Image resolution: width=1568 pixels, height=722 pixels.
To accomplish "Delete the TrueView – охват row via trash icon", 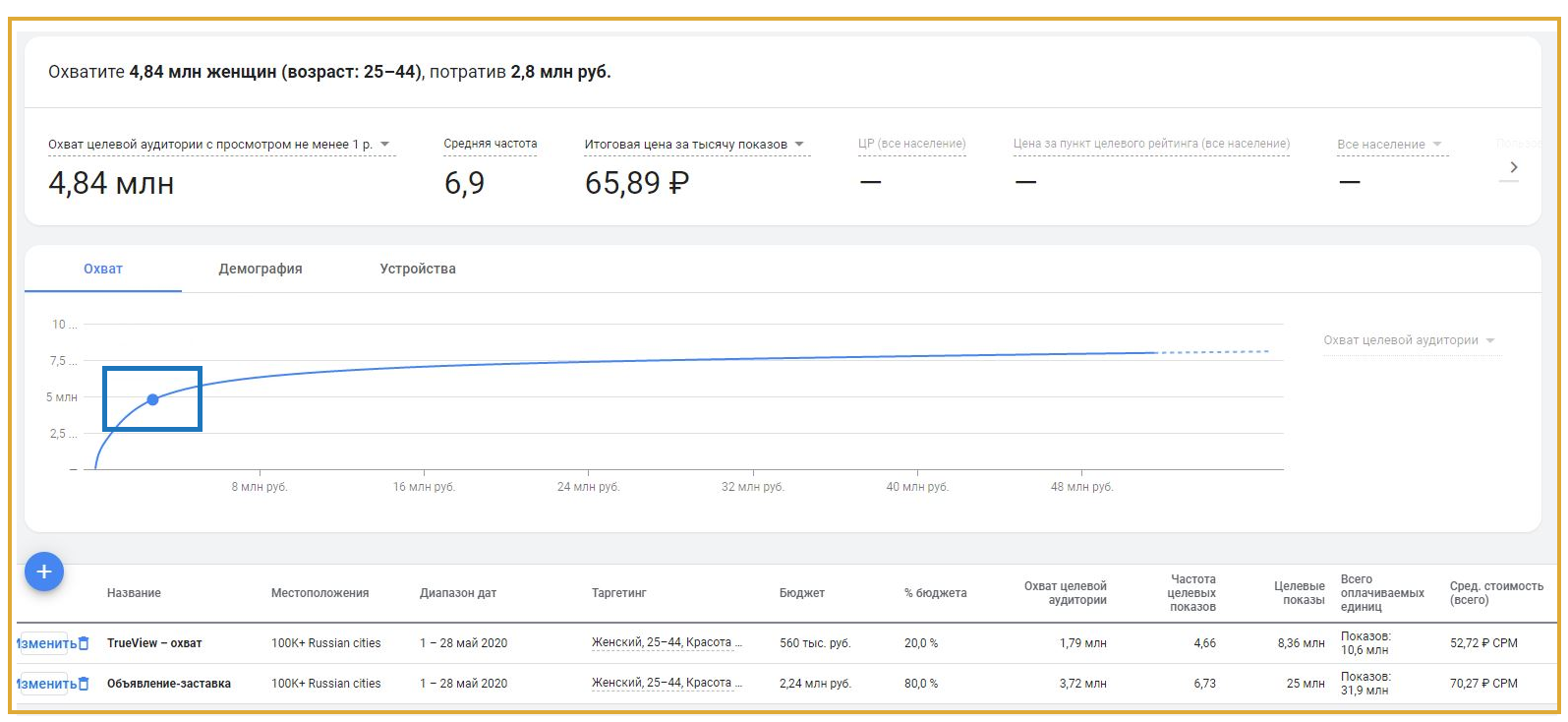I will click(84, 643).
